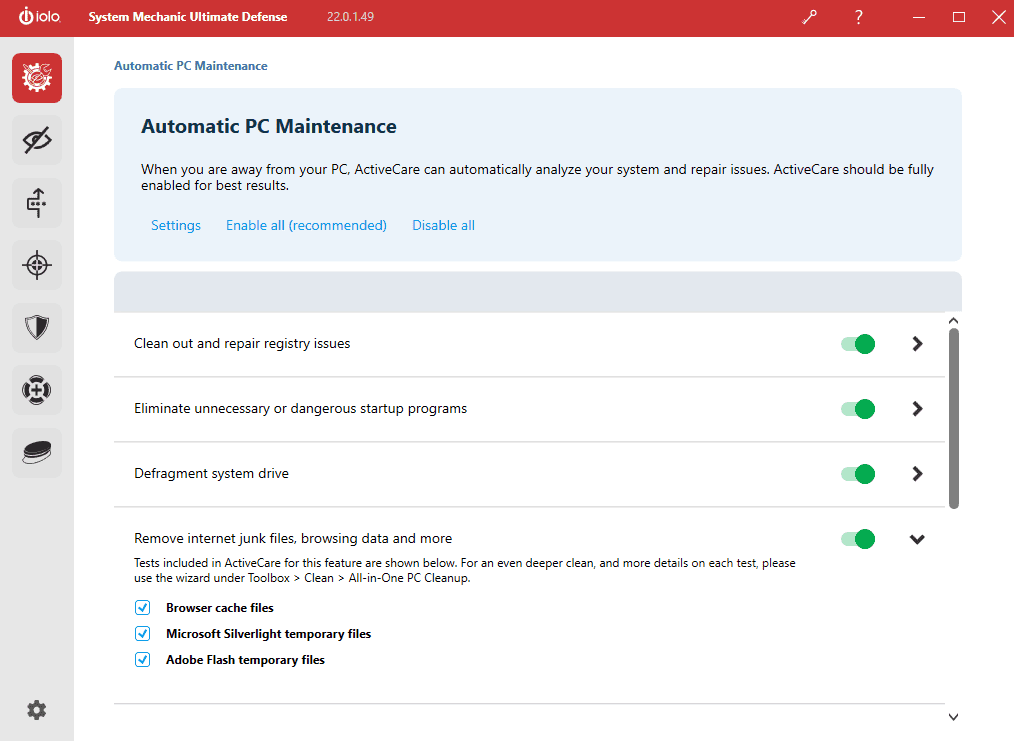
Task: Open the help question mark icon
Action: 858,17
